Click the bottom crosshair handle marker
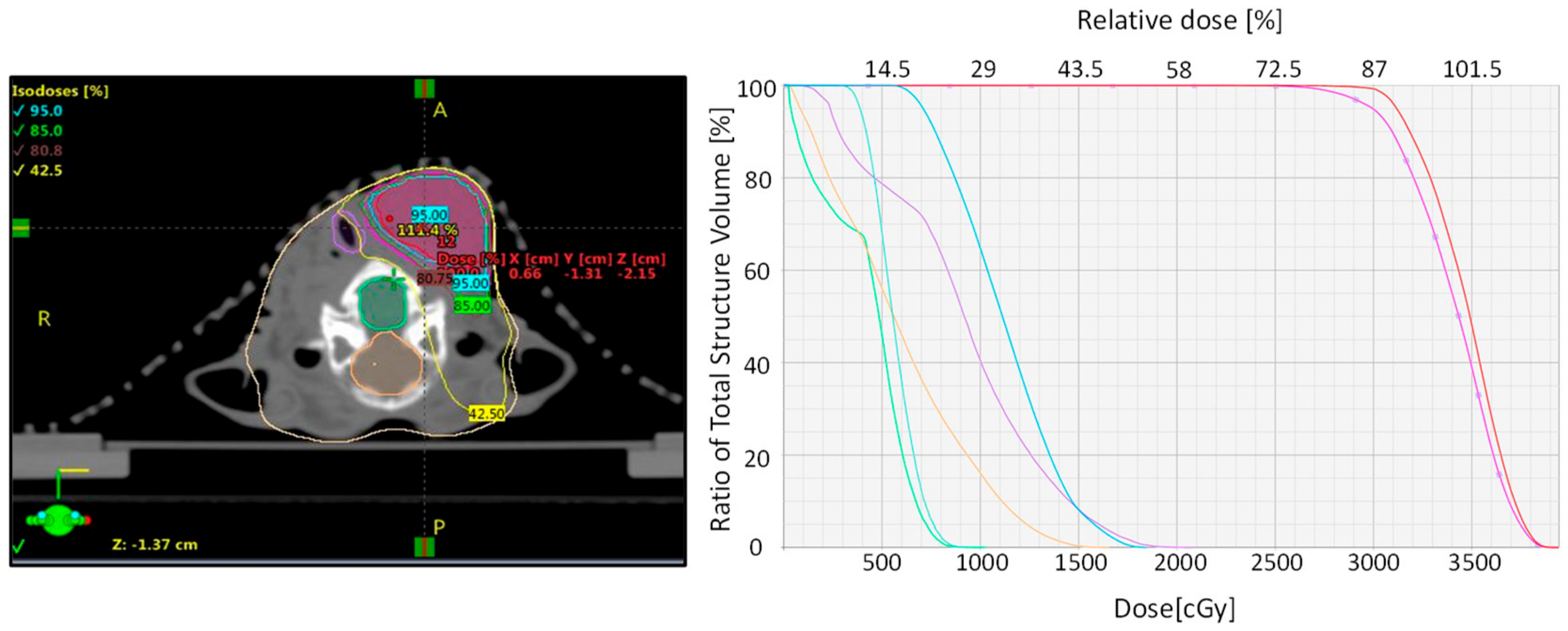The image size is (1568, 631). 424,547
